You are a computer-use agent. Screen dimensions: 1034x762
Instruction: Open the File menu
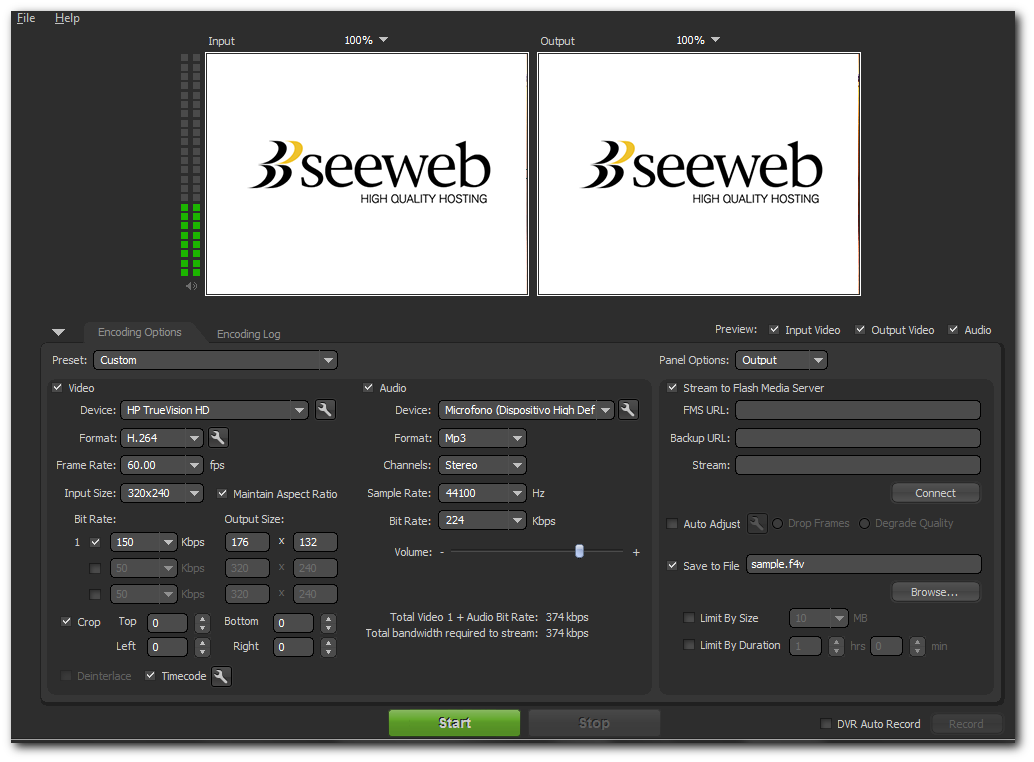pyautogui.click(x=26, y=18)
